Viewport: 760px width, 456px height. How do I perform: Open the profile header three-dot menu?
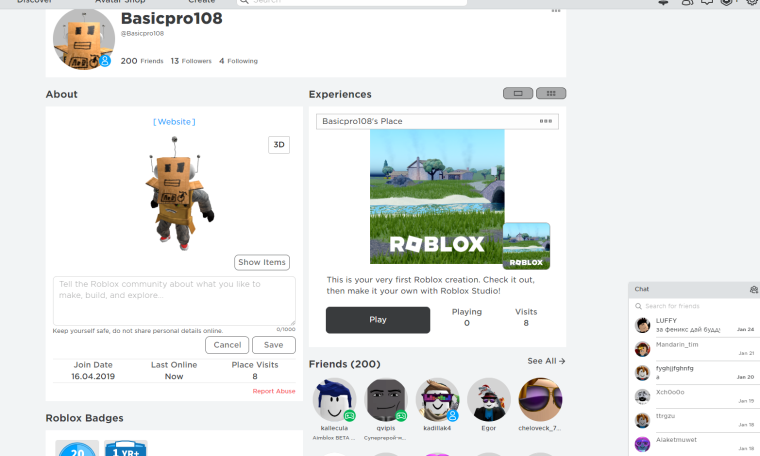(x=556, y=11)
